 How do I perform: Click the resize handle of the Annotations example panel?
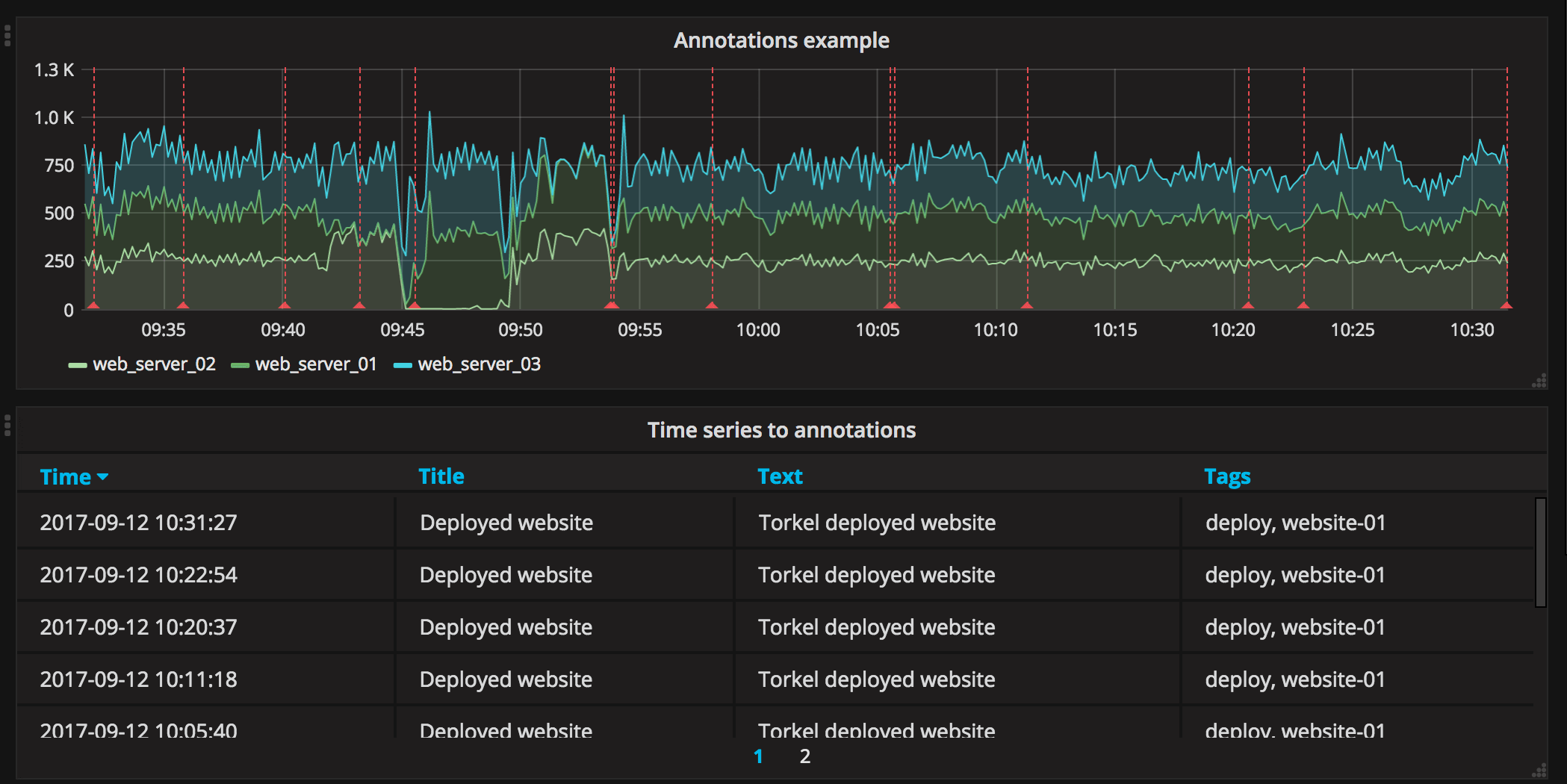coord(1539,382)
